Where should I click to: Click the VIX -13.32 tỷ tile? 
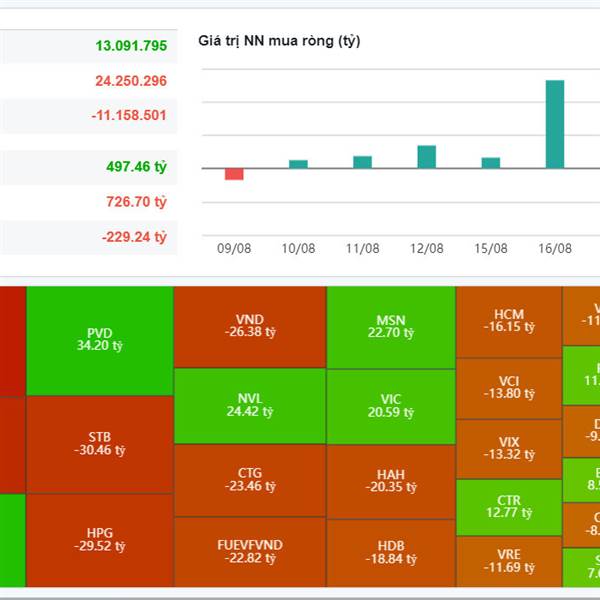[509, 449]
